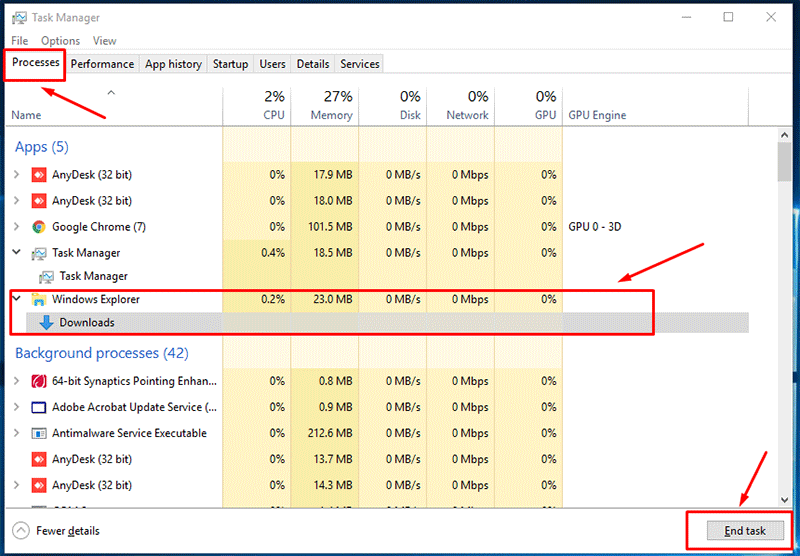The width and height of the screenshot is (800, 556).
Task: Expand the Google Chrome (7) group
Action: click(16, 226)
